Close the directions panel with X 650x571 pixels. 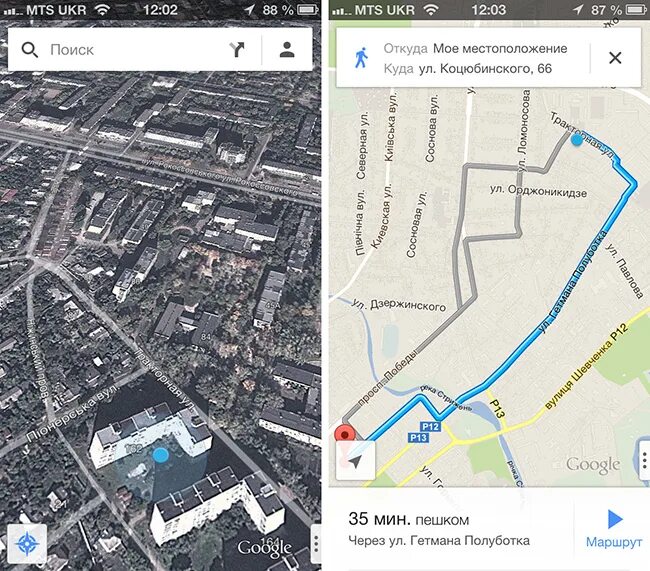tap(615, 58)
